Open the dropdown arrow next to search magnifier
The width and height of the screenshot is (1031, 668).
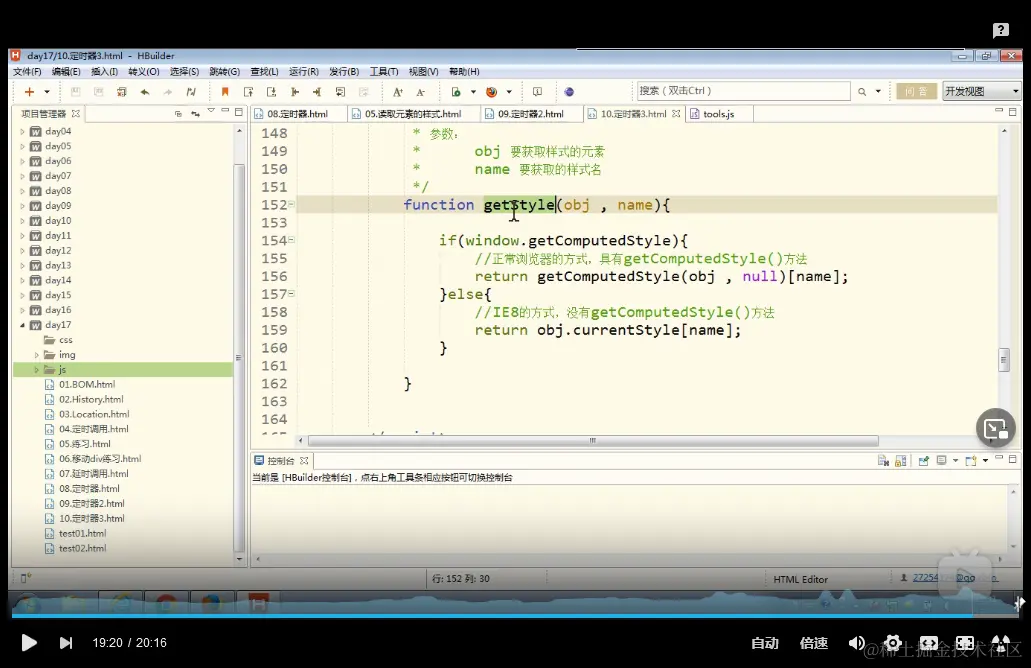coord(878,92)
